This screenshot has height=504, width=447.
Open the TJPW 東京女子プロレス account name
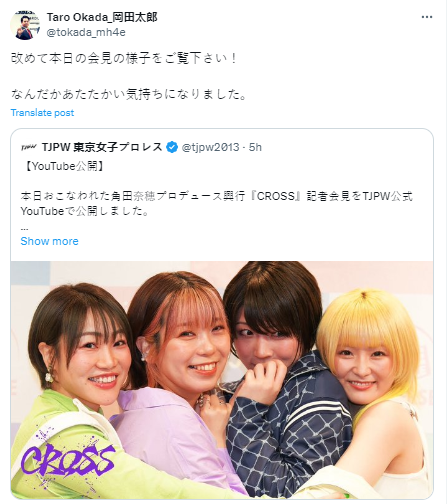(x=102, y=147)
